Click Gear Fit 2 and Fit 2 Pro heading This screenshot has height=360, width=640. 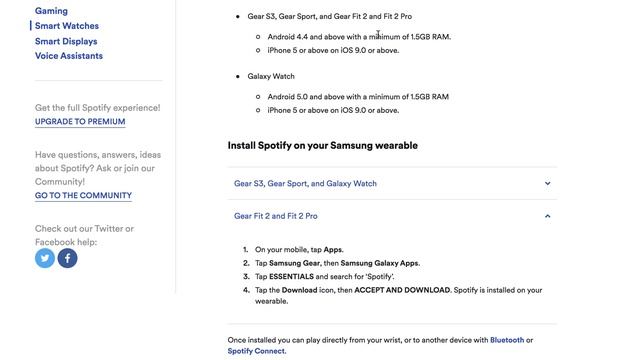point(276,216)
